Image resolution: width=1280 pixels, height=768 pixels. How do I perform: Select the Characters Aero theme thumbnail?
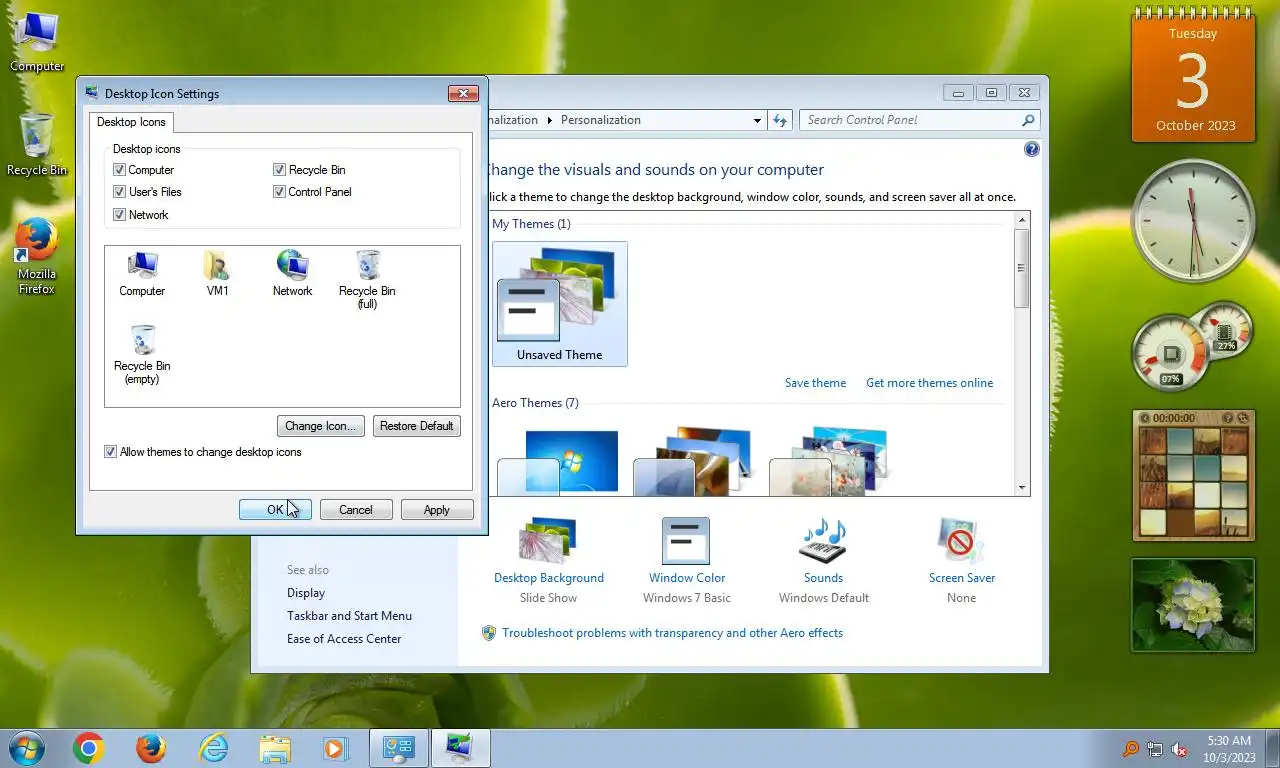tap(829, 462)
